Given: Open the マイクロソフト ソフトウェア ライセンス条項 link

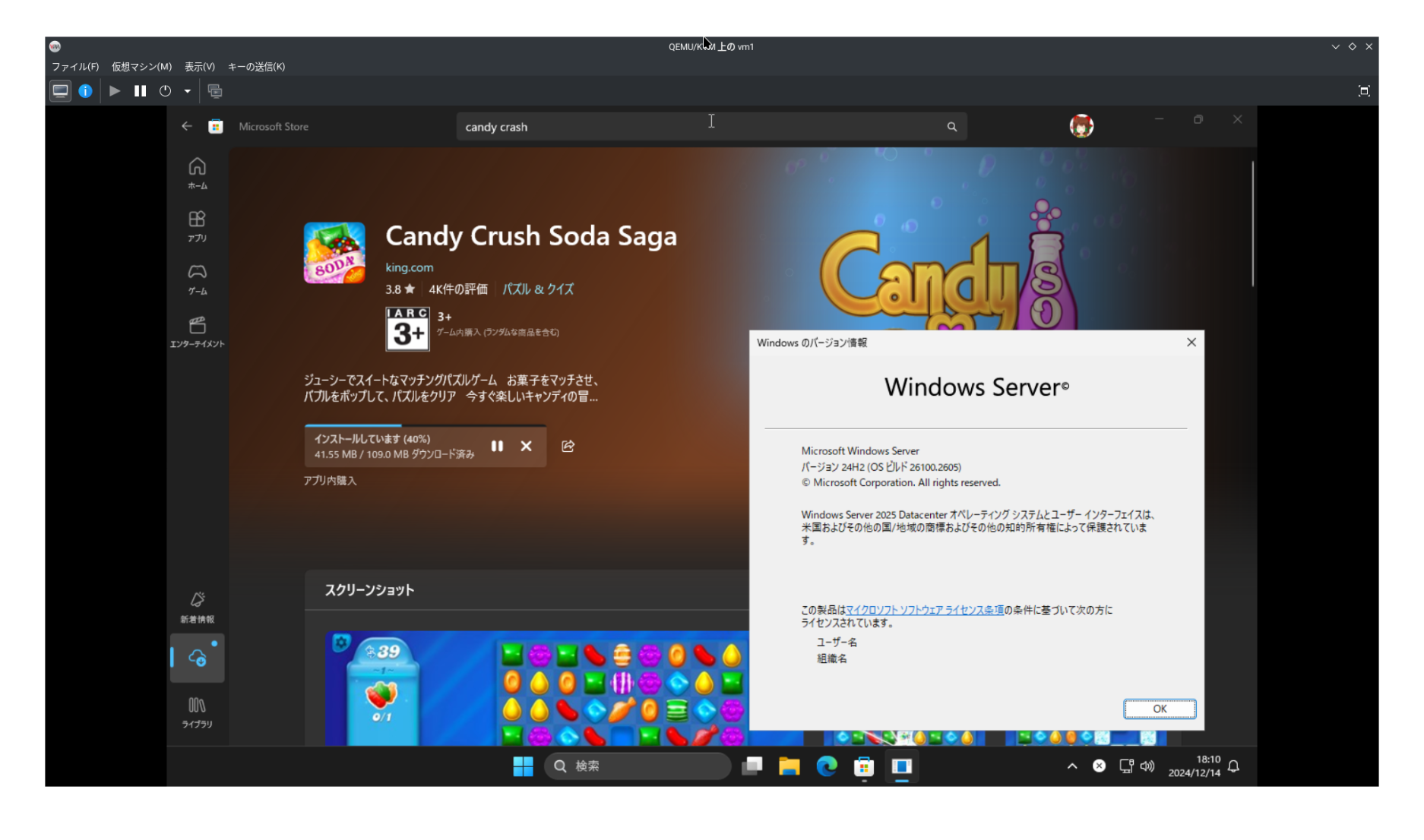Looking at the screenshot, I should pyautogui.click(x=925, y=610).
